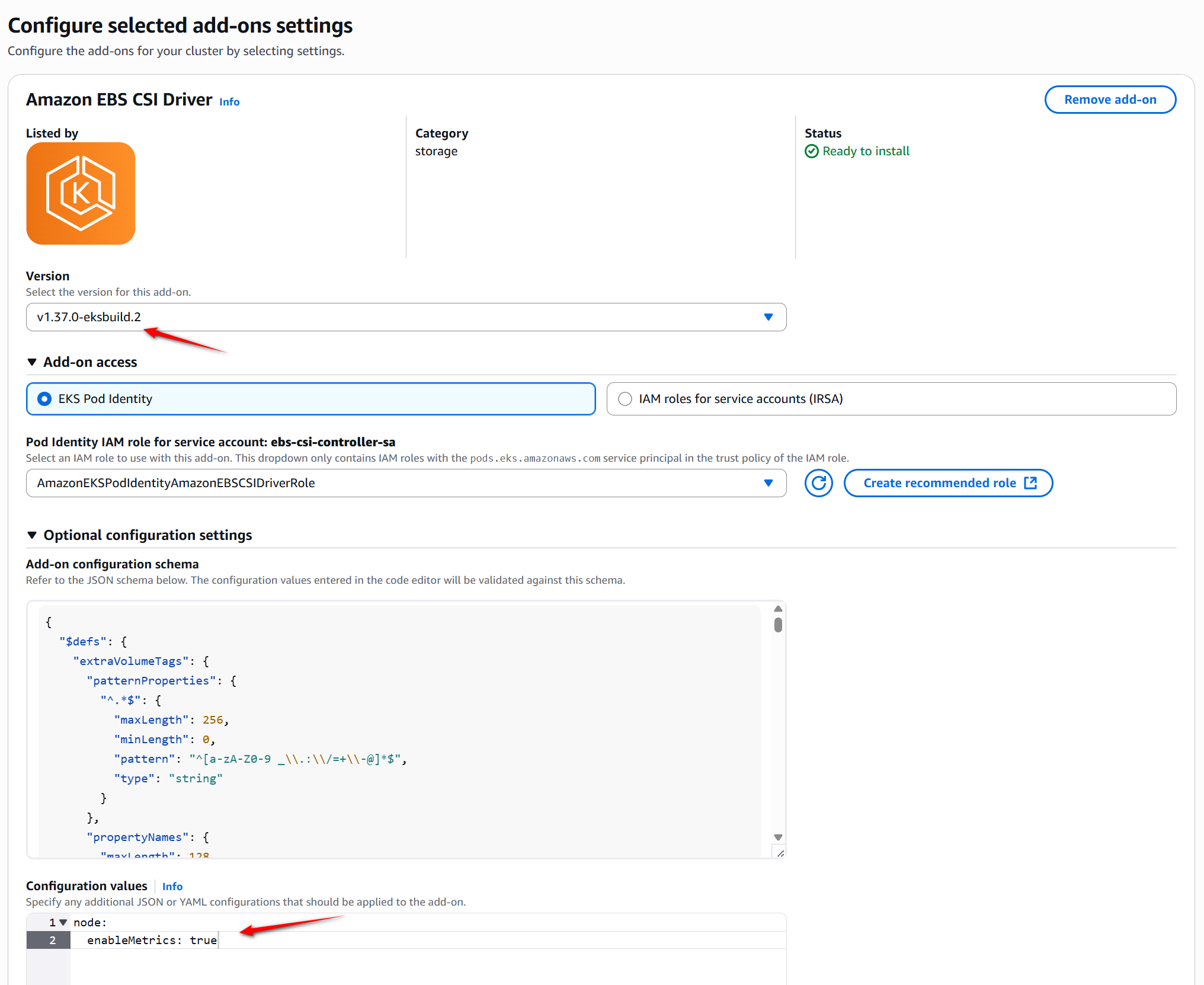This screenshot has width=1204, height=985.
Task: Open Info link beside Configuration values
Action: [x=172, y=887]
